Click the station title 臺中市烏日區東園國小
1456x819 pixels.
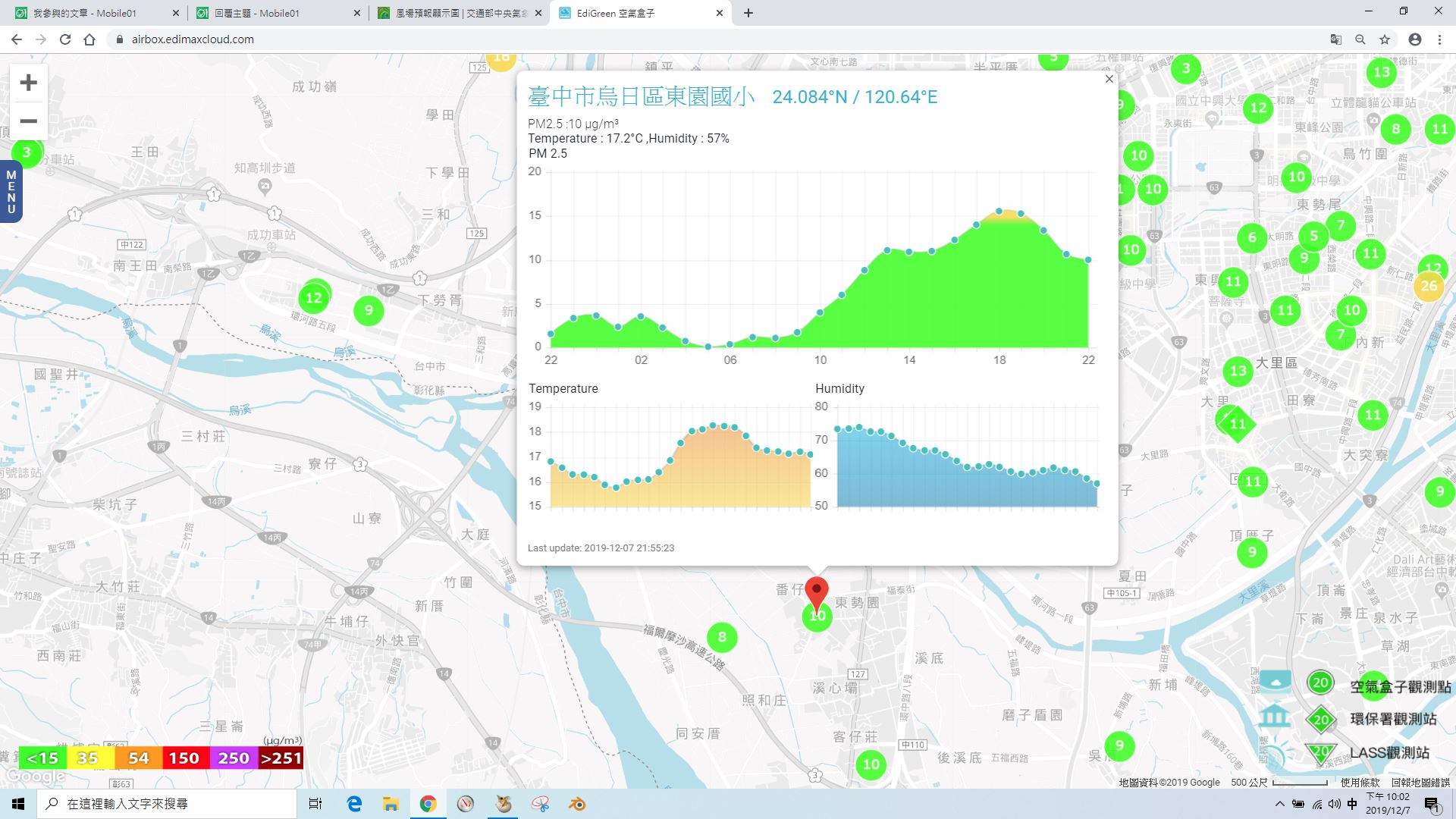coord(642,96)
